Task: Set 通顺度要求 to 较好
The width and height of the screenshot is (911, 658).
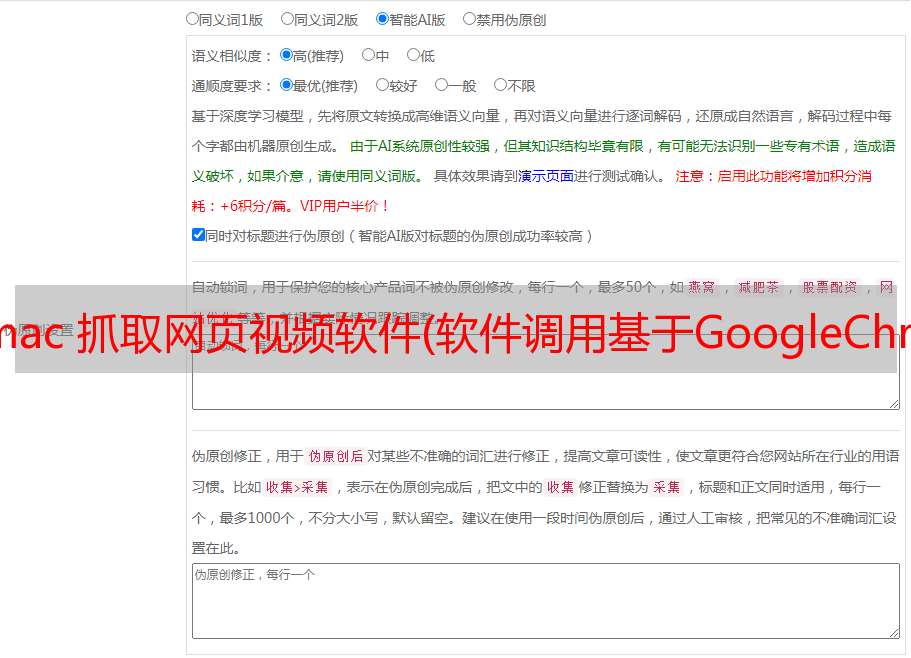Action: (382, 85)
